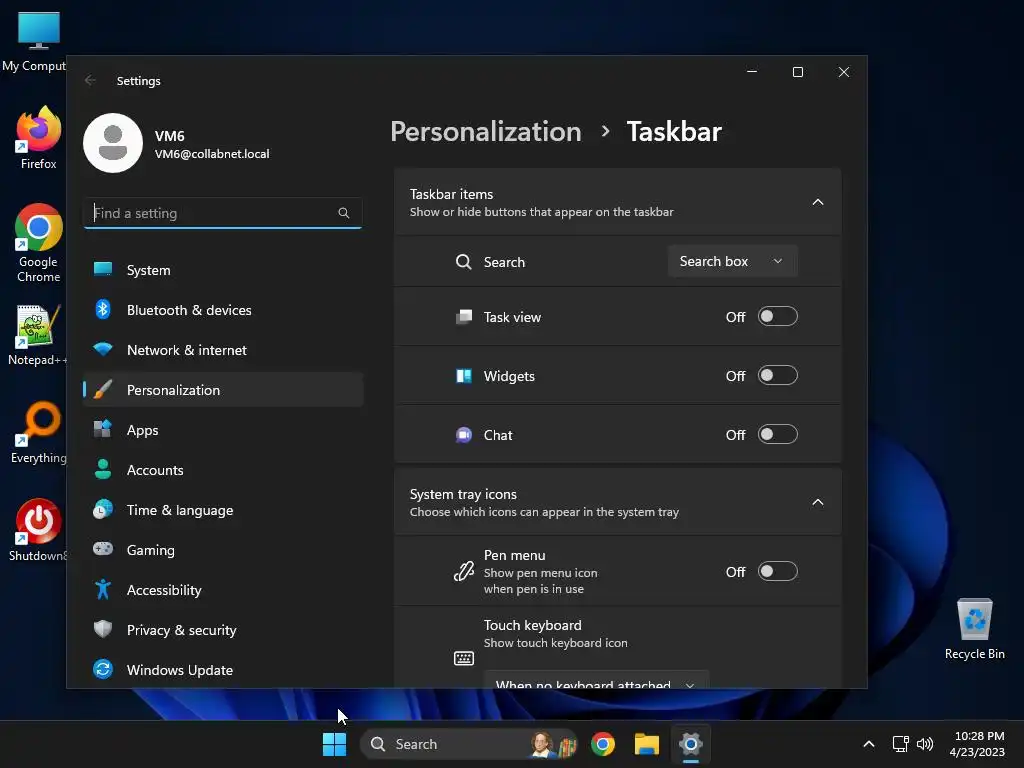The height and width of the screenshot is (768, 1024).
Task: Select the Personalization category
Action: pyautogui.click(x=223, y=390)
